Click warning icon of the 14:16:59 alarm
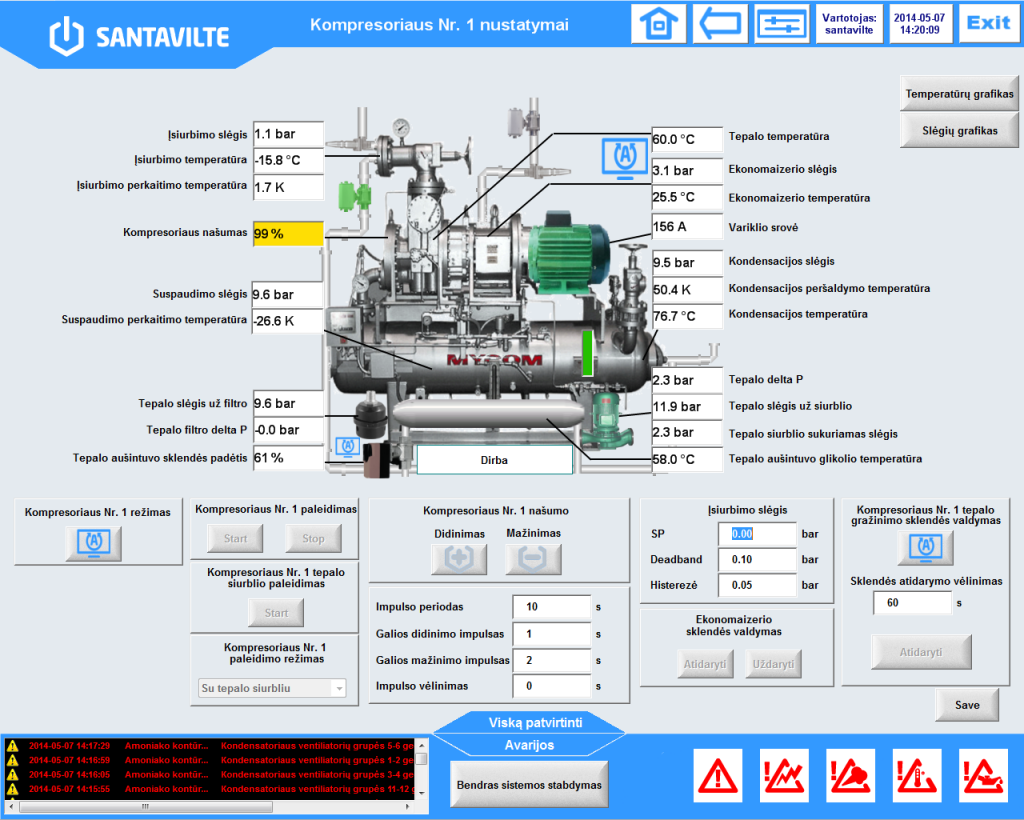The image size is (1024, 820). click(x=12, y=760)
